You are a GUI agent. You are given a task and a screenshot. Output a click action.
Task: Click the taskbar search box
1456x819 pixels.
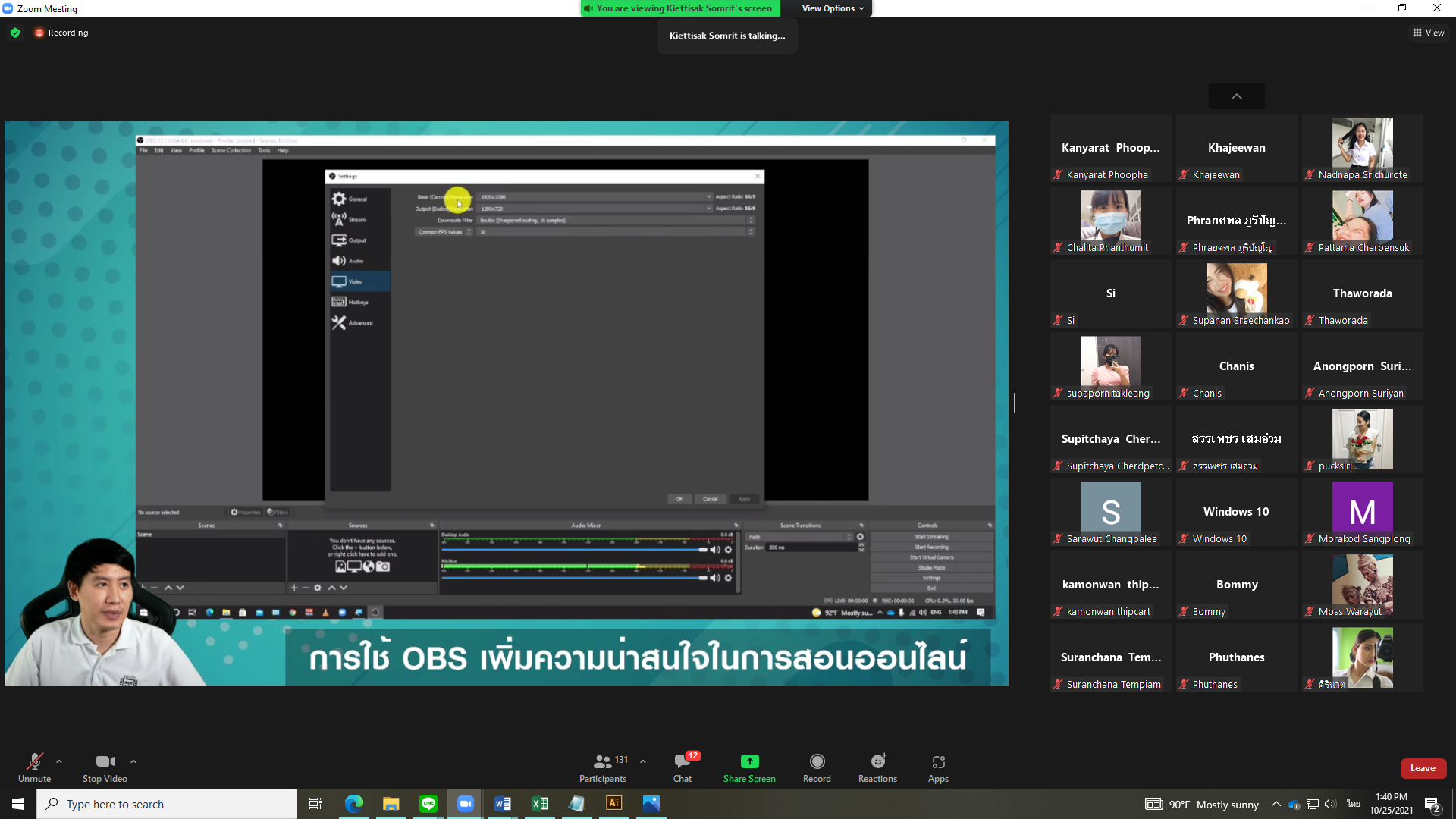(167, 804)
